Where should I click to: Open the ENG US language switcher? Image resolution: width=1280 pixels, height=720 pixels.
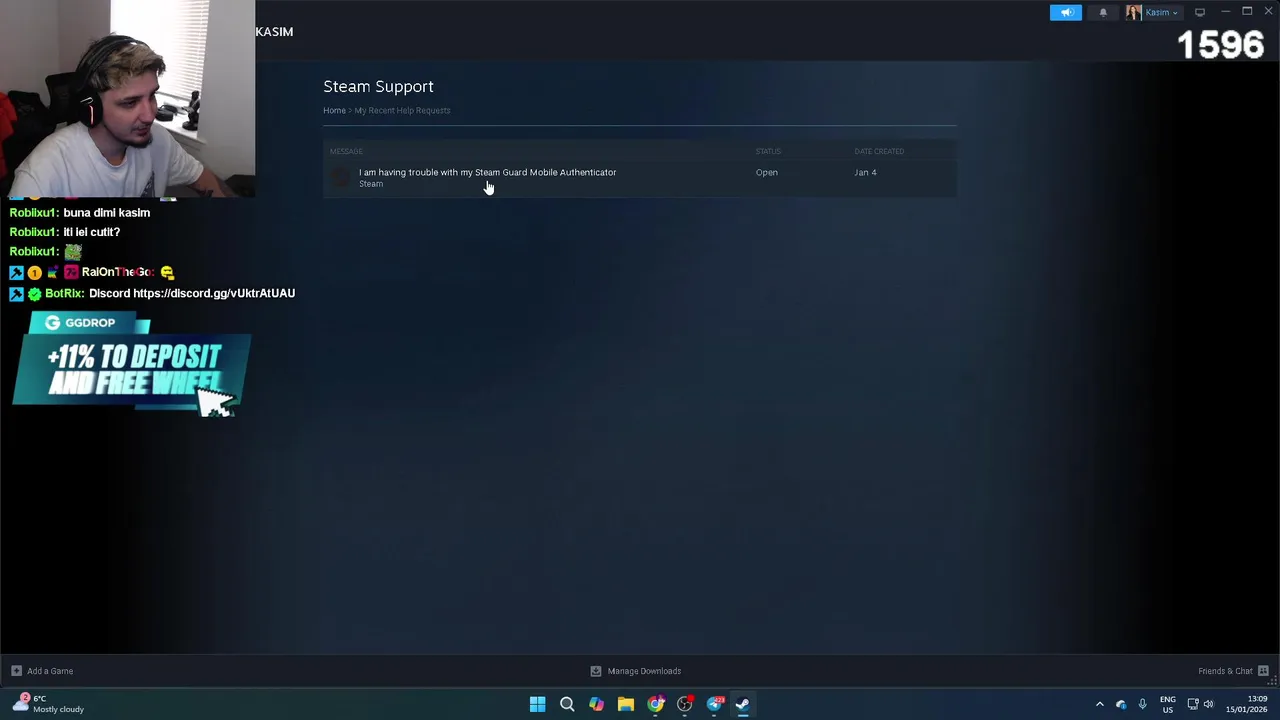(1167, 704)
